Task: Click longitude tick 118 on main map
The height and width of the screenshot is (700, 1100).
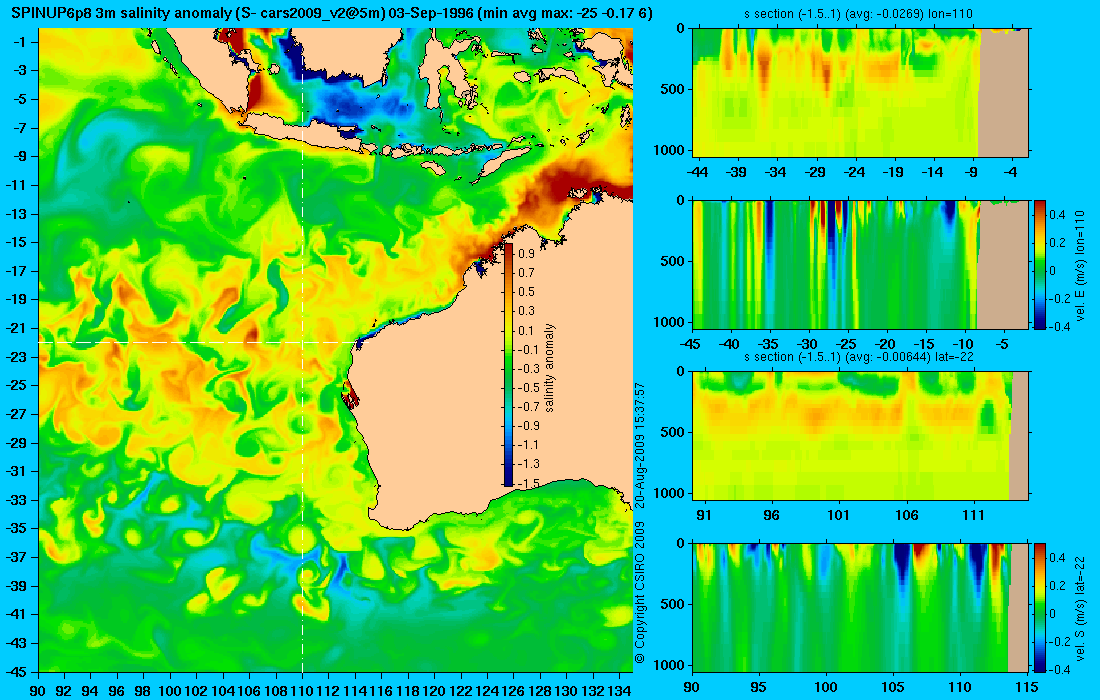Action: pos(408,691)
